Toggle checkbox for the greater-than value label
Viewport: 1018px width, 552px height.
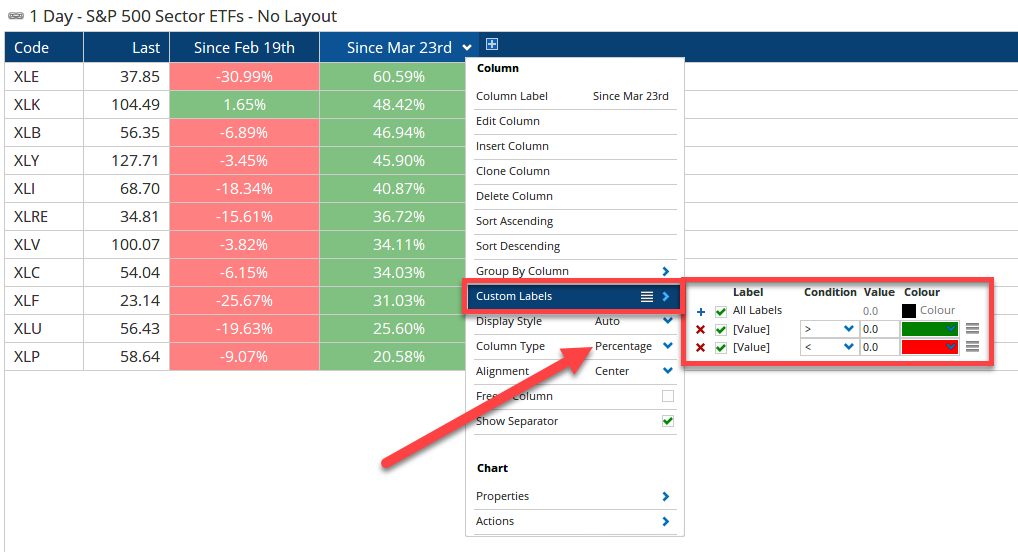(721, 329)
